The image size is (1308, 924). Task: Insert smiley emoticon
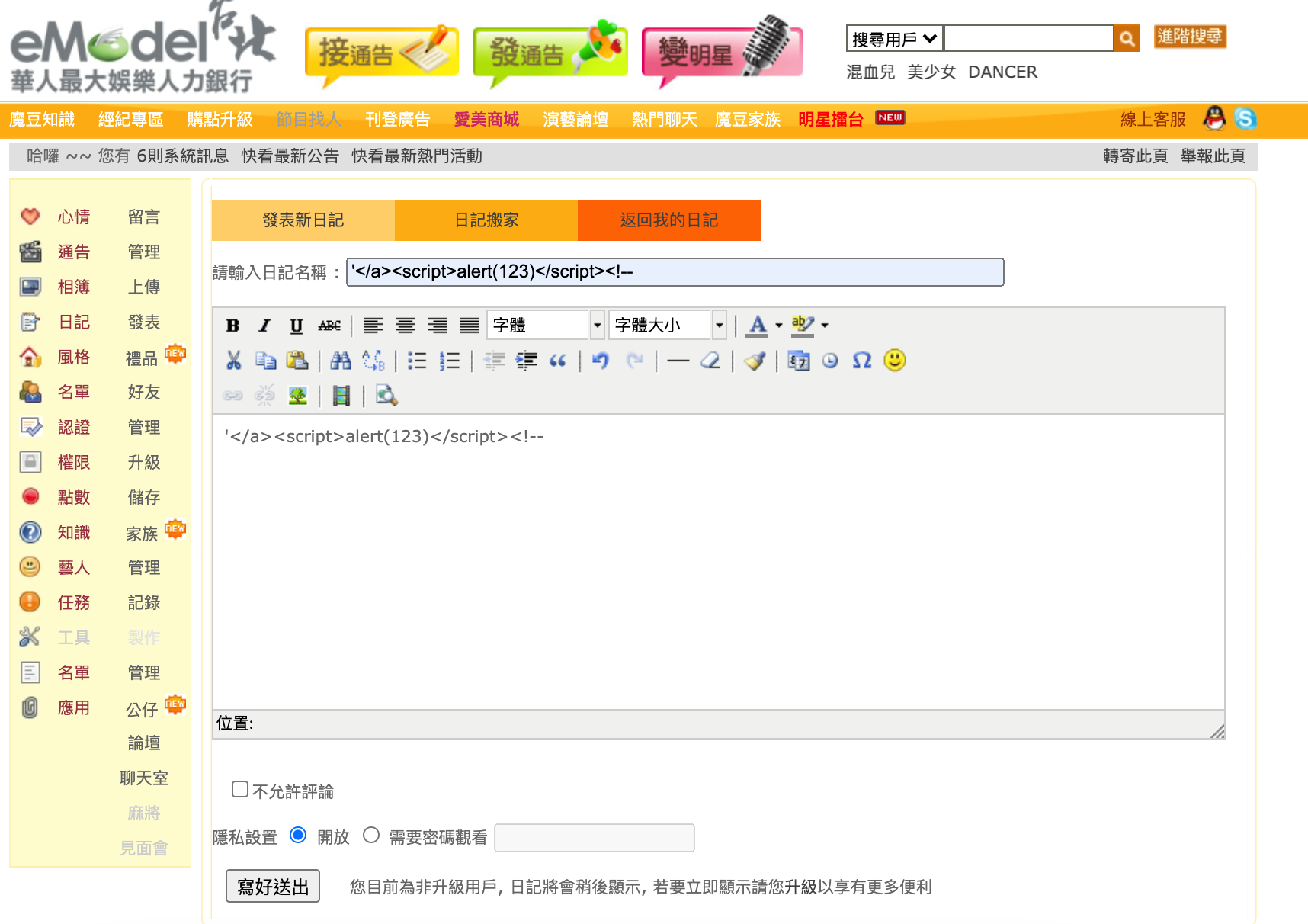coord(895,360)
